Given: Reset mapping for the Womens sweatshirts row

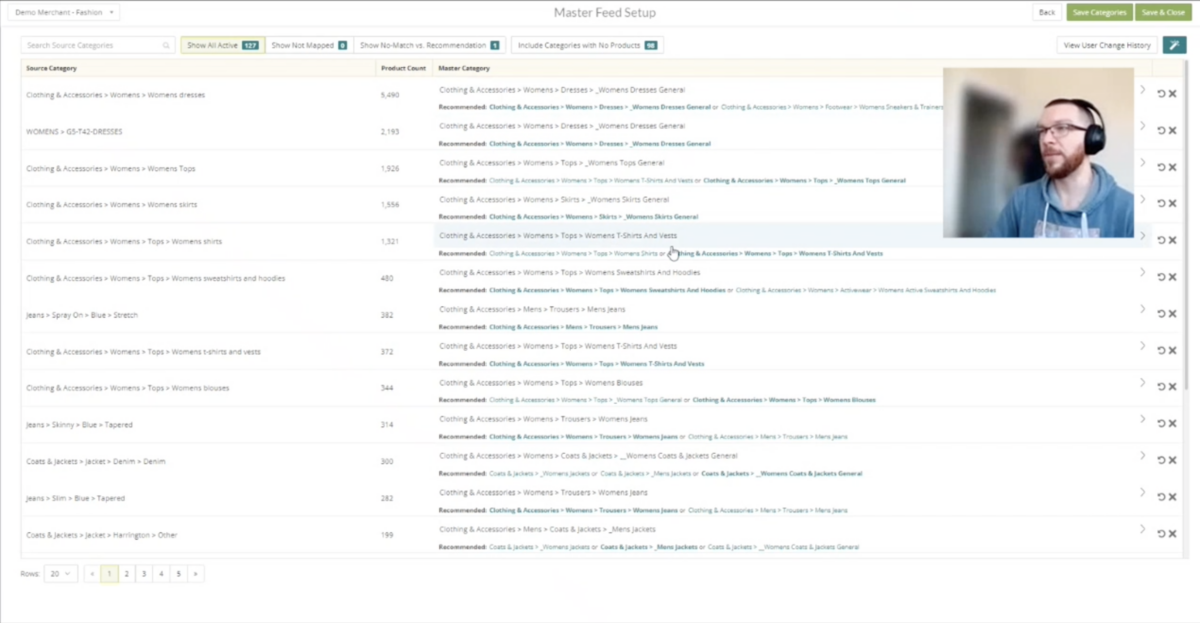Looking at the screenshot, I should (x=1159, y=276).
